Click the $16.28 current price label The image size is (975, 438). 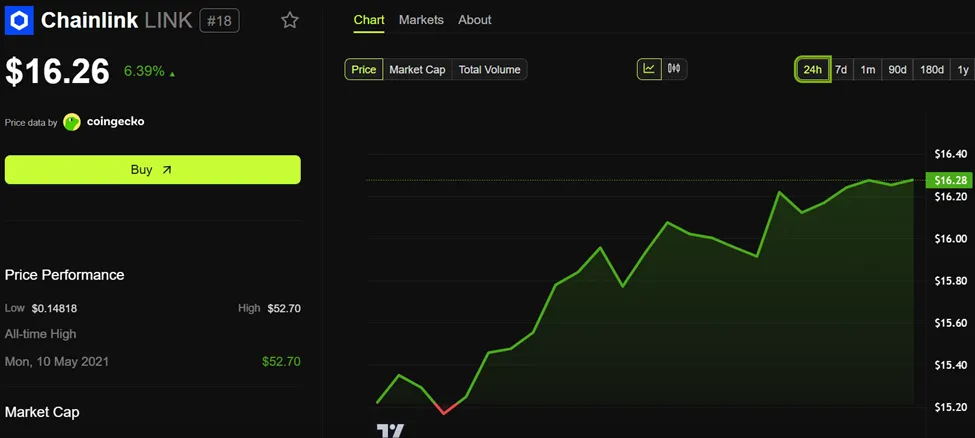coord(949,180)
